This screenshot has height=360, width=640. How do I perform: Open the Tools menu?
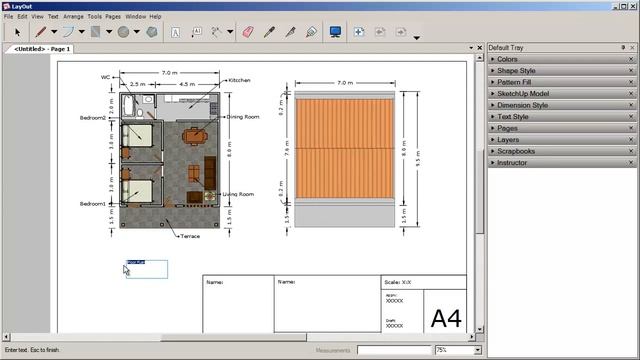pos(94,17)
